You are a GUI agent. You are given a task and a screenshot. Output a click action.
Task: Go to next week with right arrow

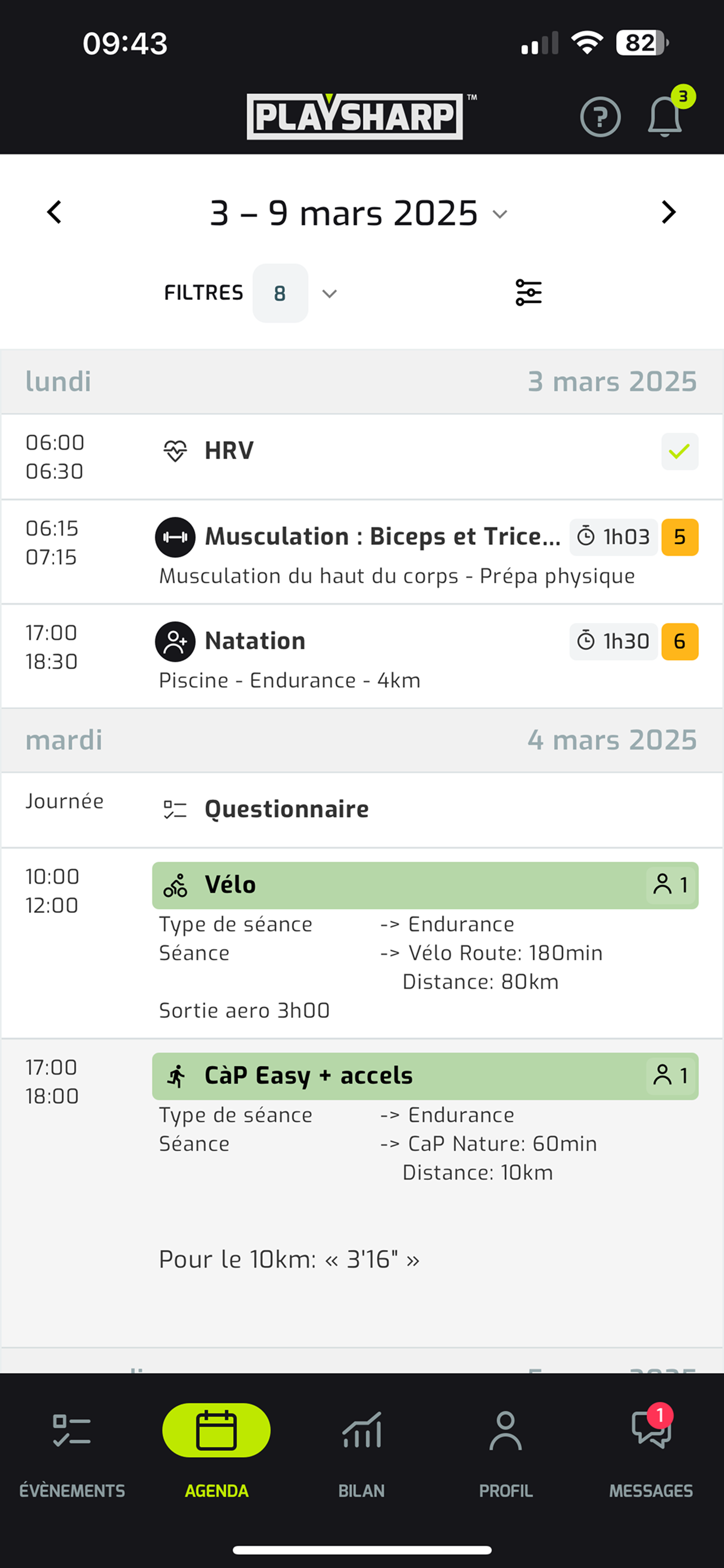[668, 212]
